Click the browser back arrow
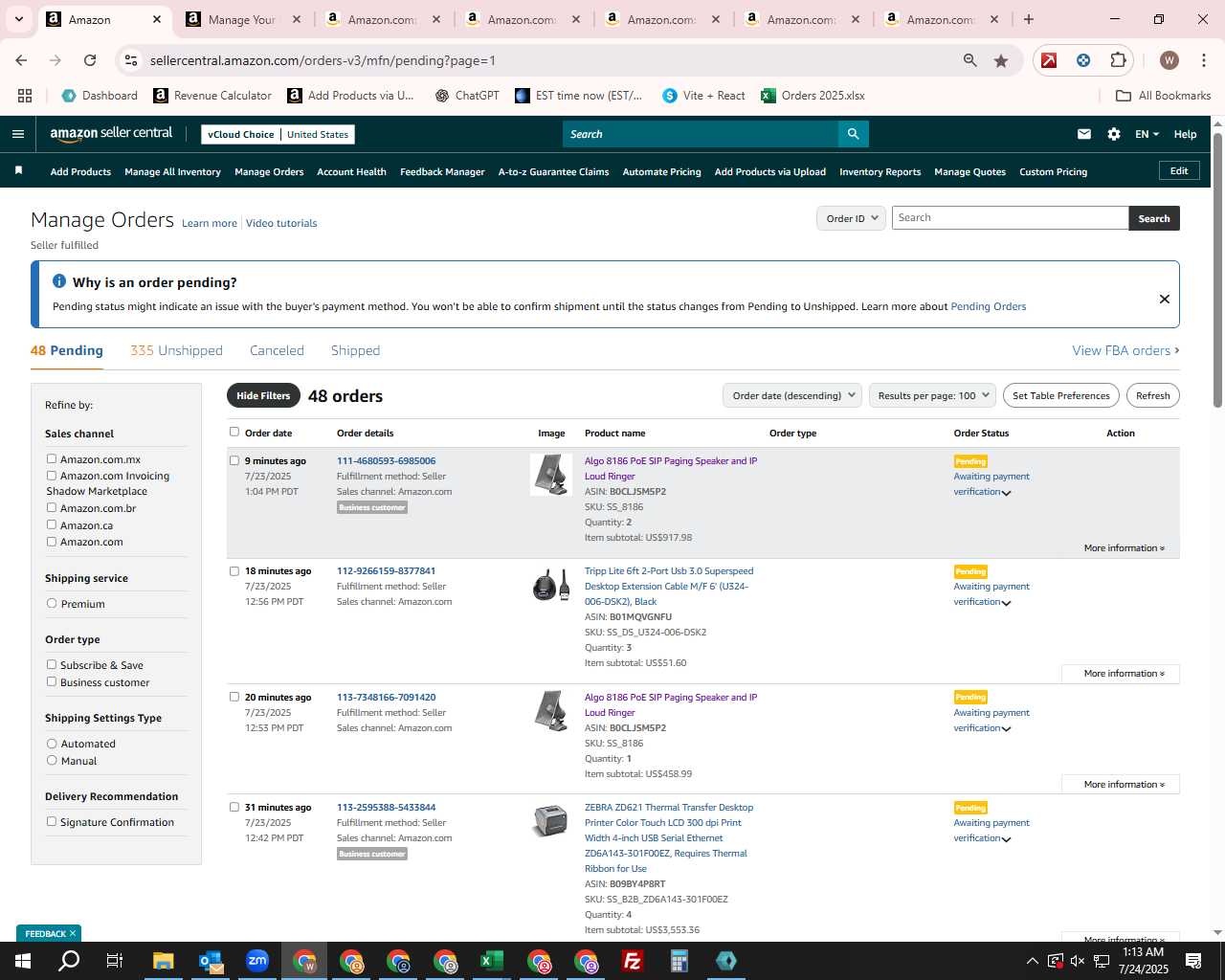The height and width of the screenshot is (980, 1225). (22, 60)
